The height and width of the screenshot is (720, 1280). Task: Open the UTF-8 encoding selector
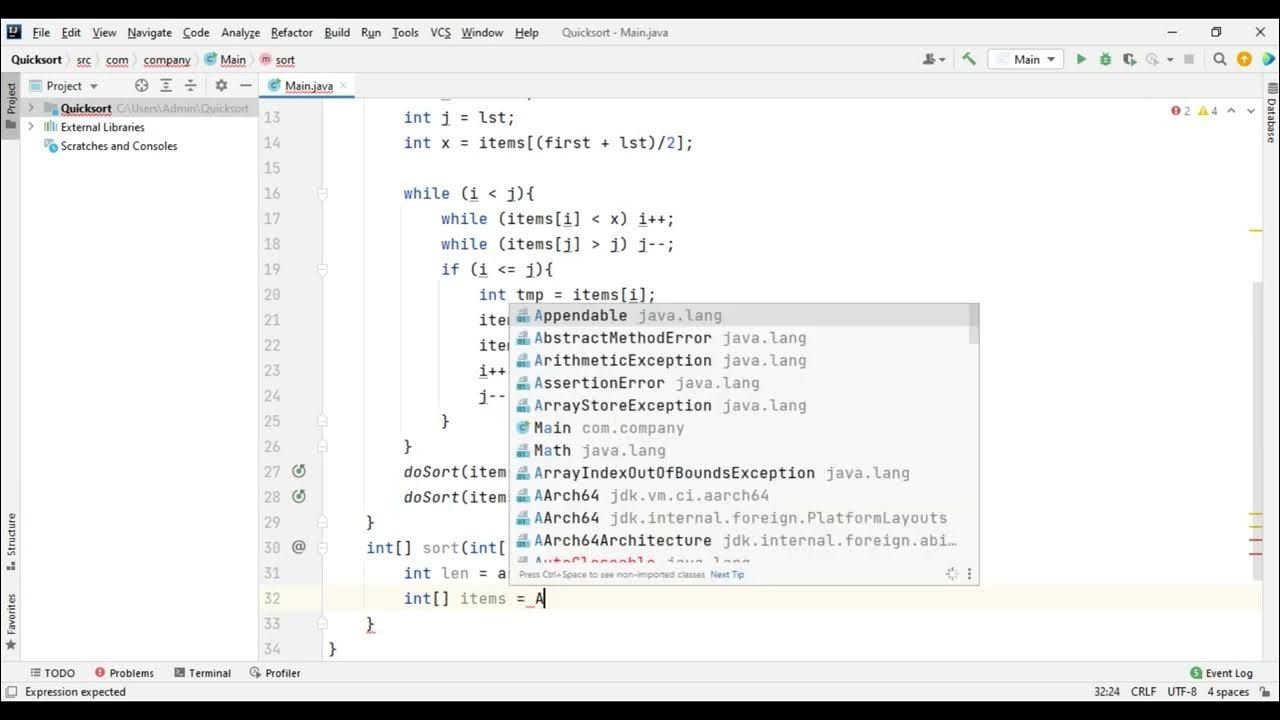1182,692
